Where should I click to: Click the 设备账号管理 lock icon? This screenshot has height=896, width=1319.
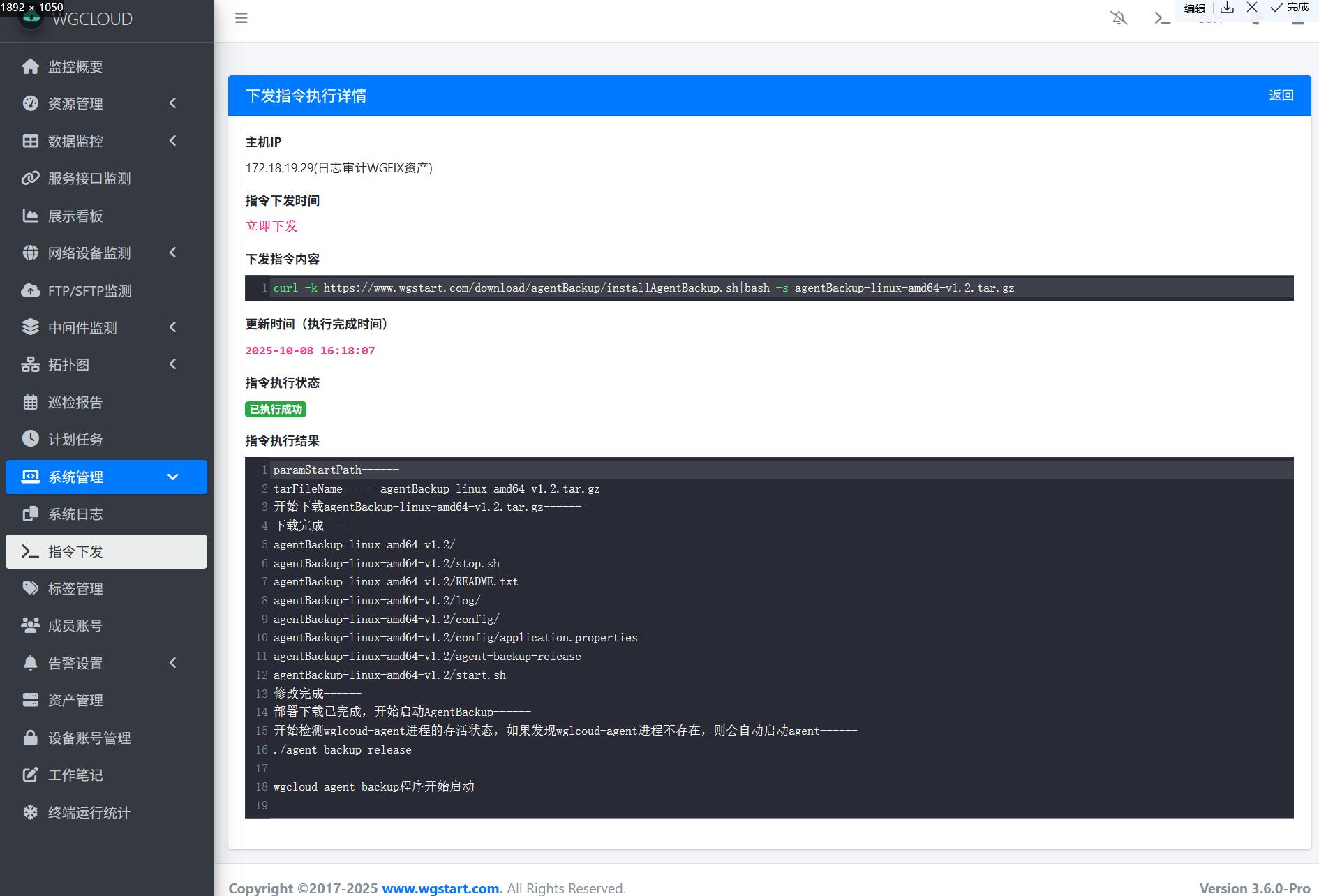click(30, 738)
